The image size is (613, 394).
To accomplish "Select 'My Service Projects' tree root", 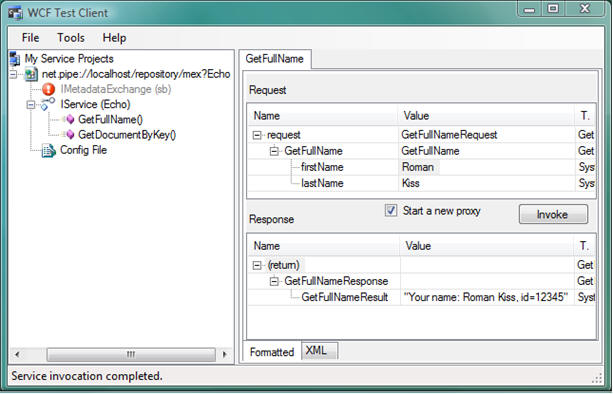I will 69,59.
